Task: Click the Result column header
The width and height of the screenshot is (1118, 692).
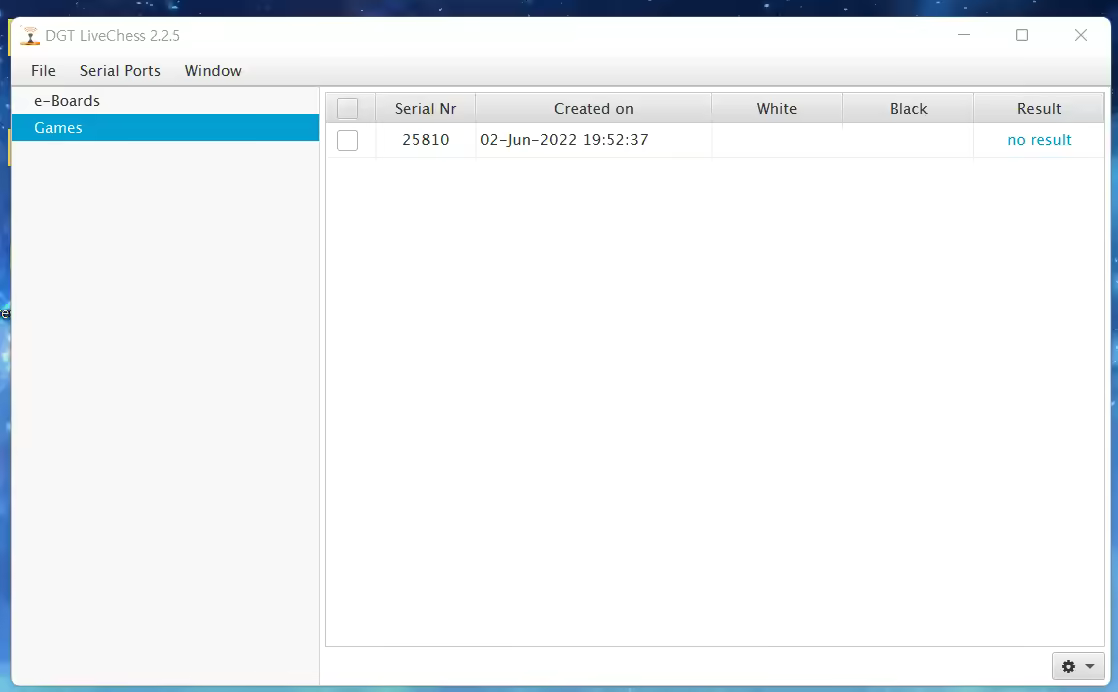Action: pyautogui.click(x=1039, y=109)
